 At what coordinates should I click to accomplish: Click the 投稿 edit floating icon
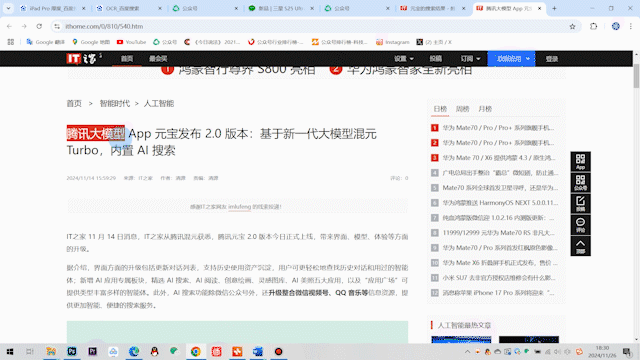[580, 204]
